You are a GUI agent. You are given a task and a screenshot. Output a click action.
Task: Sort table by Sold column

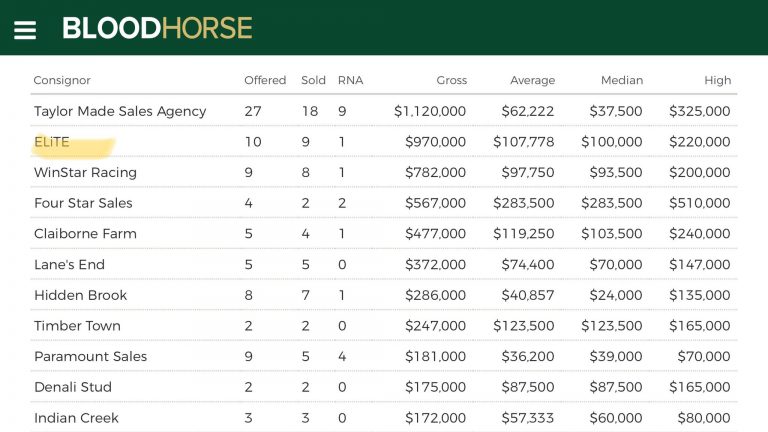(313, 80)
